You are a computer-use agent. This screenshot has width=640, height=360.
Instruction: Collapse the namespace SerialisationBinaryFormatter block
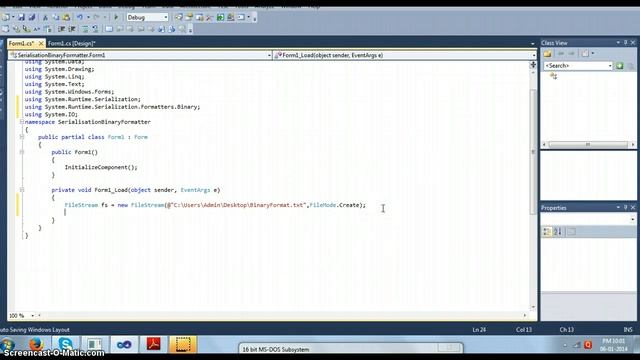click(x=22, y=122)
